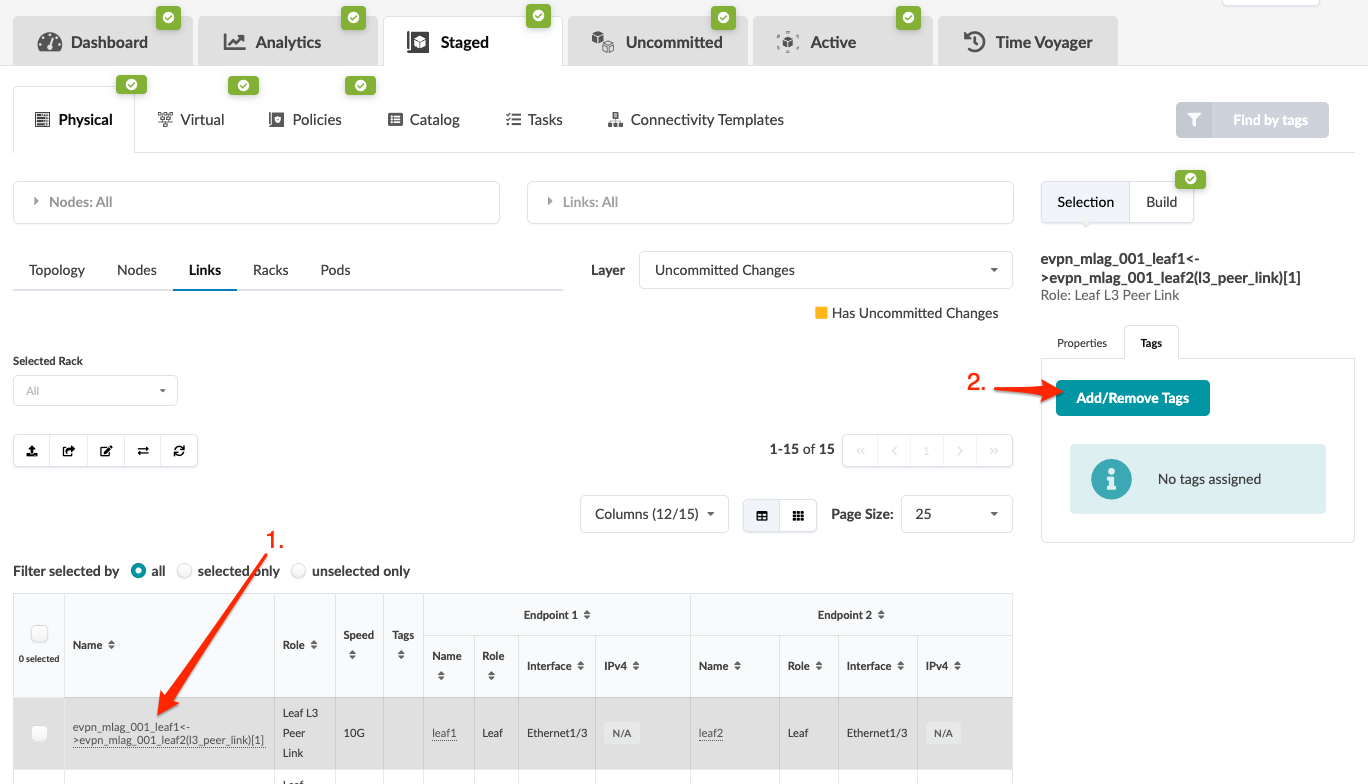Image resolution: width=1368 pixels, height=784 pixels.
Task: Open the Time Voyager tab
Action: pos(1027,42)
